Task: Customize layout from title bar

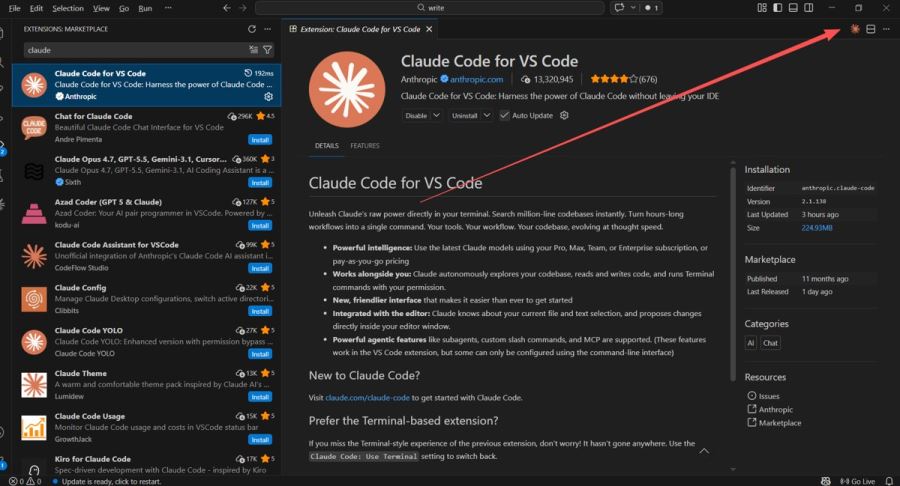Action: (762, 7)
